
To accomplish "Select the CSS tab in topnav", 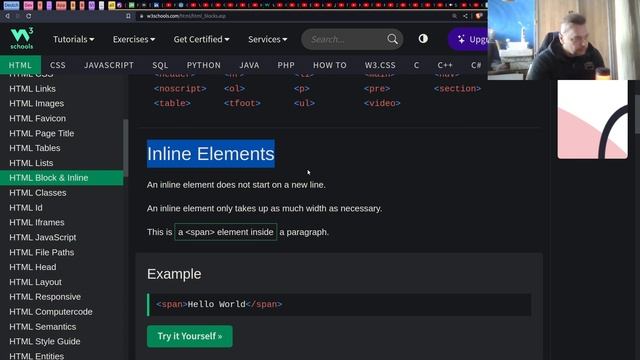I will (58, 65).
